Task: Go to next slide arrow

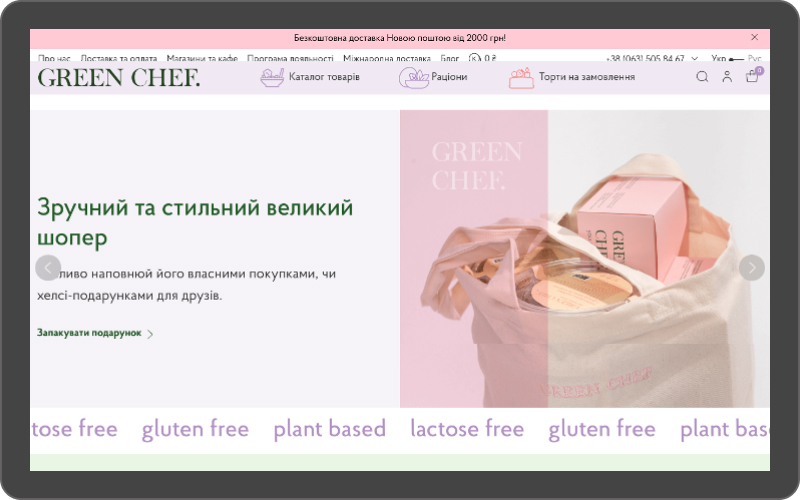Action: pos(752,267)
